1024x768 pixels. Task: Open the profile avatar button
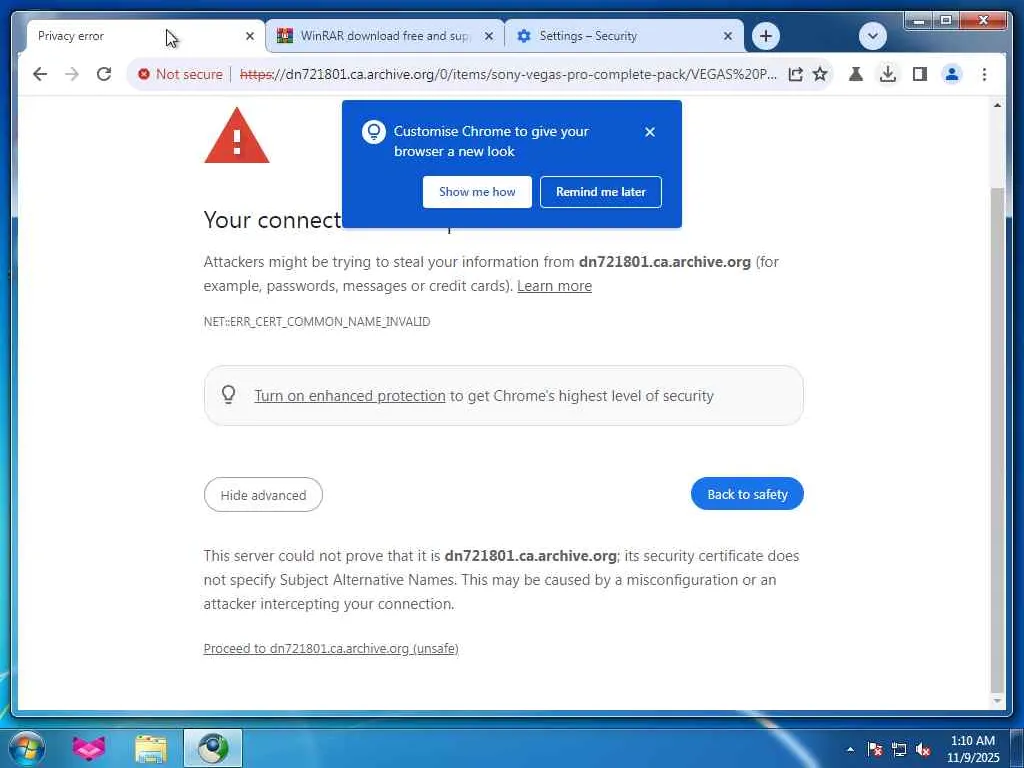pyautogui.click(x=952, y=74)
